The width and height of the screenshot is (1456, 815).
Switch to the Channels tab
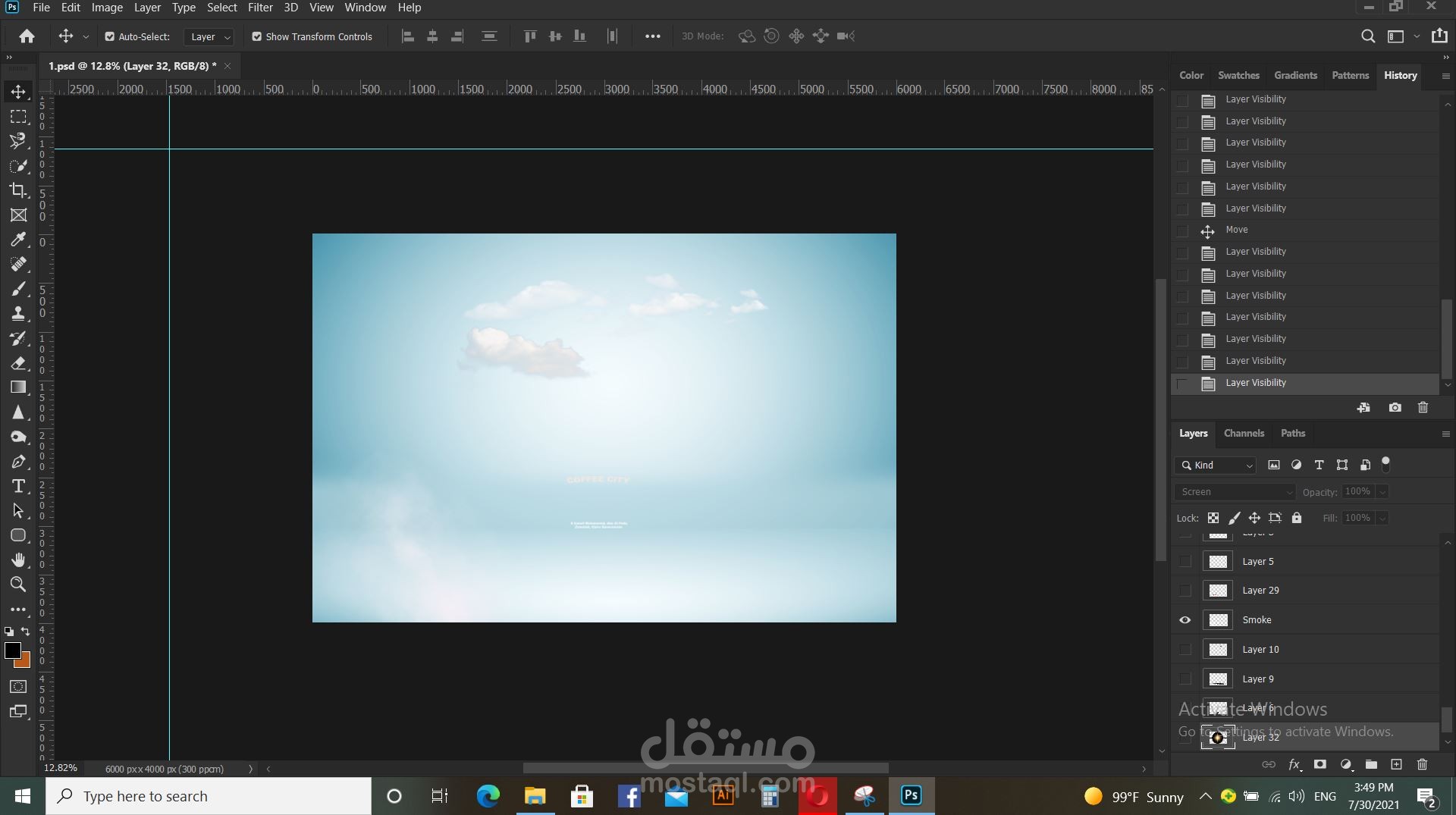coord(1244,434)
